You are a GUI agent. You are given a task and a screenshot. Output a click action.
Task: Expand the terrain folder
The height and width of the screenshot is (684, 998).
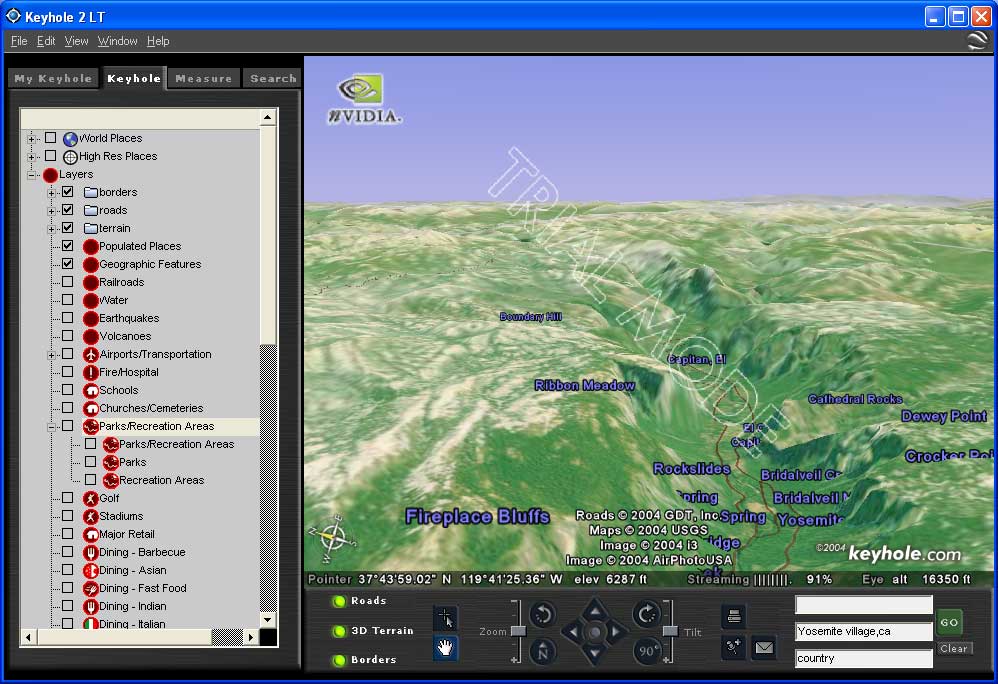point(52,228)
